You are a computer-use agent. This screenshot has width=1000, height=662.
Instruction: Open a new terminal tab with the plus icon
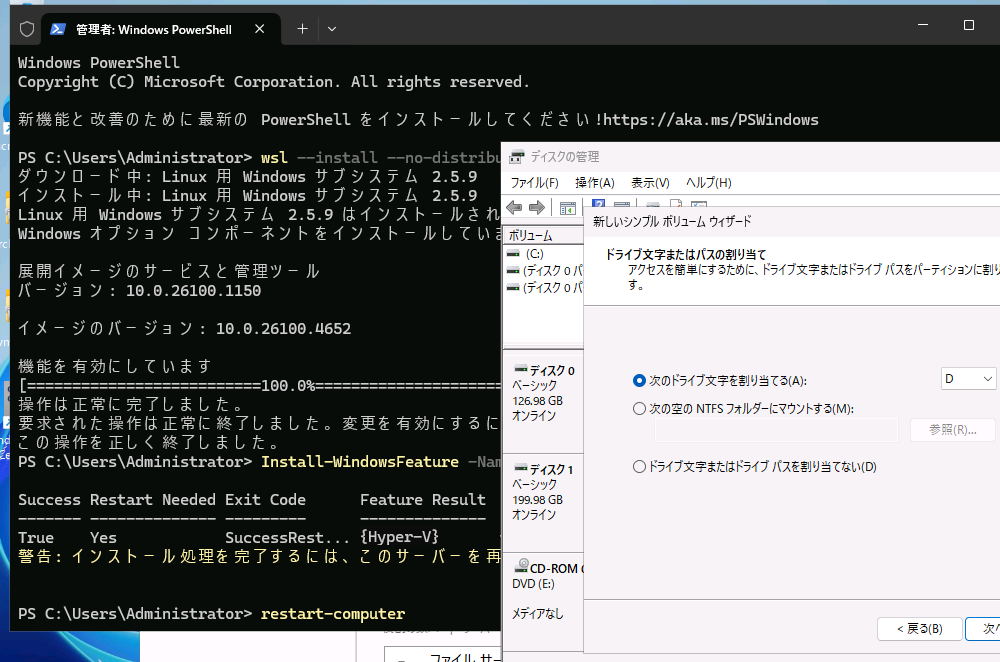pyautogui.click(x=301, y=29)
